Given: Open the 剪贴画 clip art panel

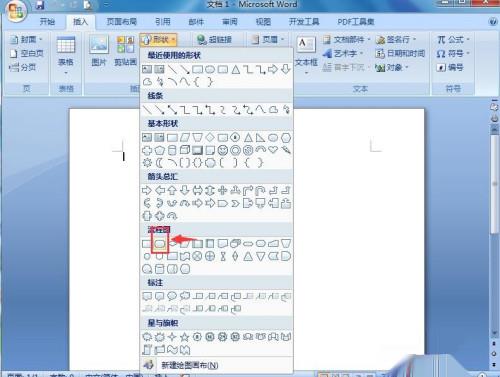Looking at the screenshot, I should tap(125, 51).
